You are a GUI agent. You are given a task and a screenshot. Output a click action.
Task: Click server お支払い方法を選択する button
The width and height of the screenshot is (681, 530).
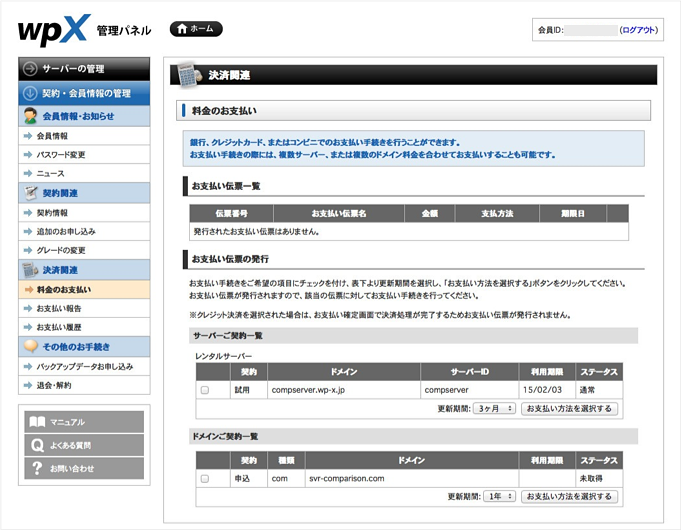[569, 409]
